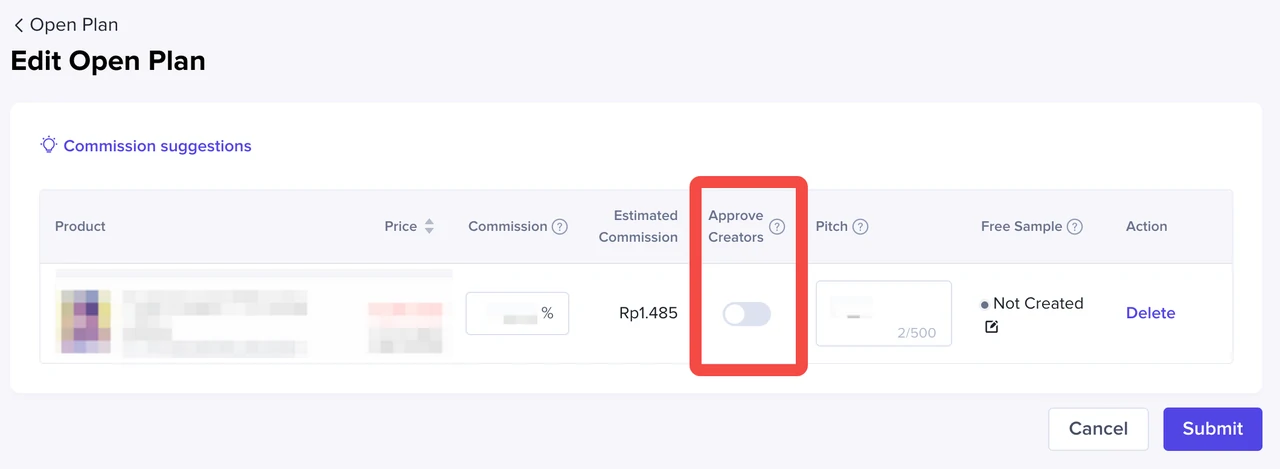1280x469 pixels.
Task: Submit the edited open plan
Action: click(x=1212, y=428)
